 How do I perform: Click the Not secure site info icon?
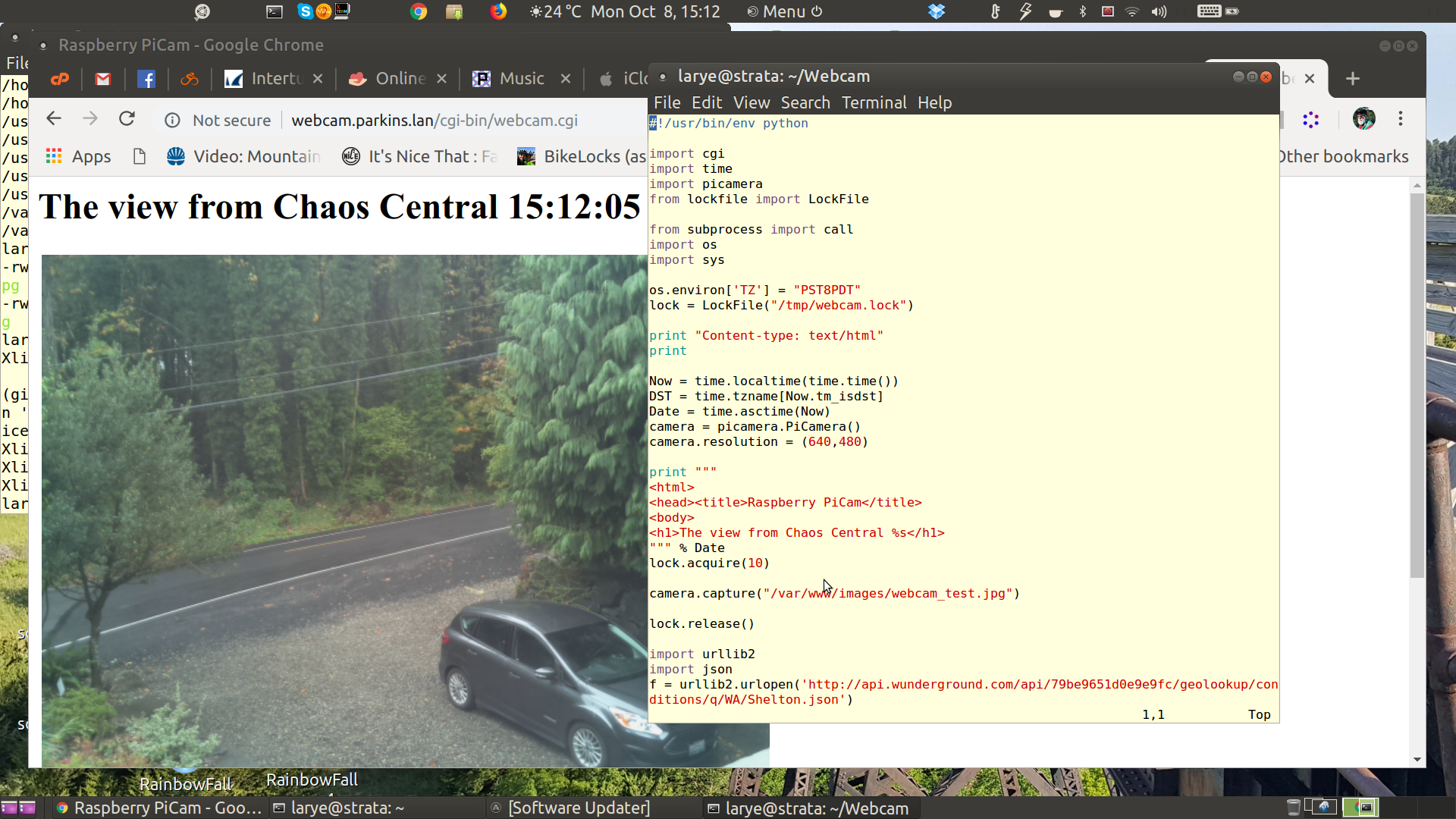point(173,121)
